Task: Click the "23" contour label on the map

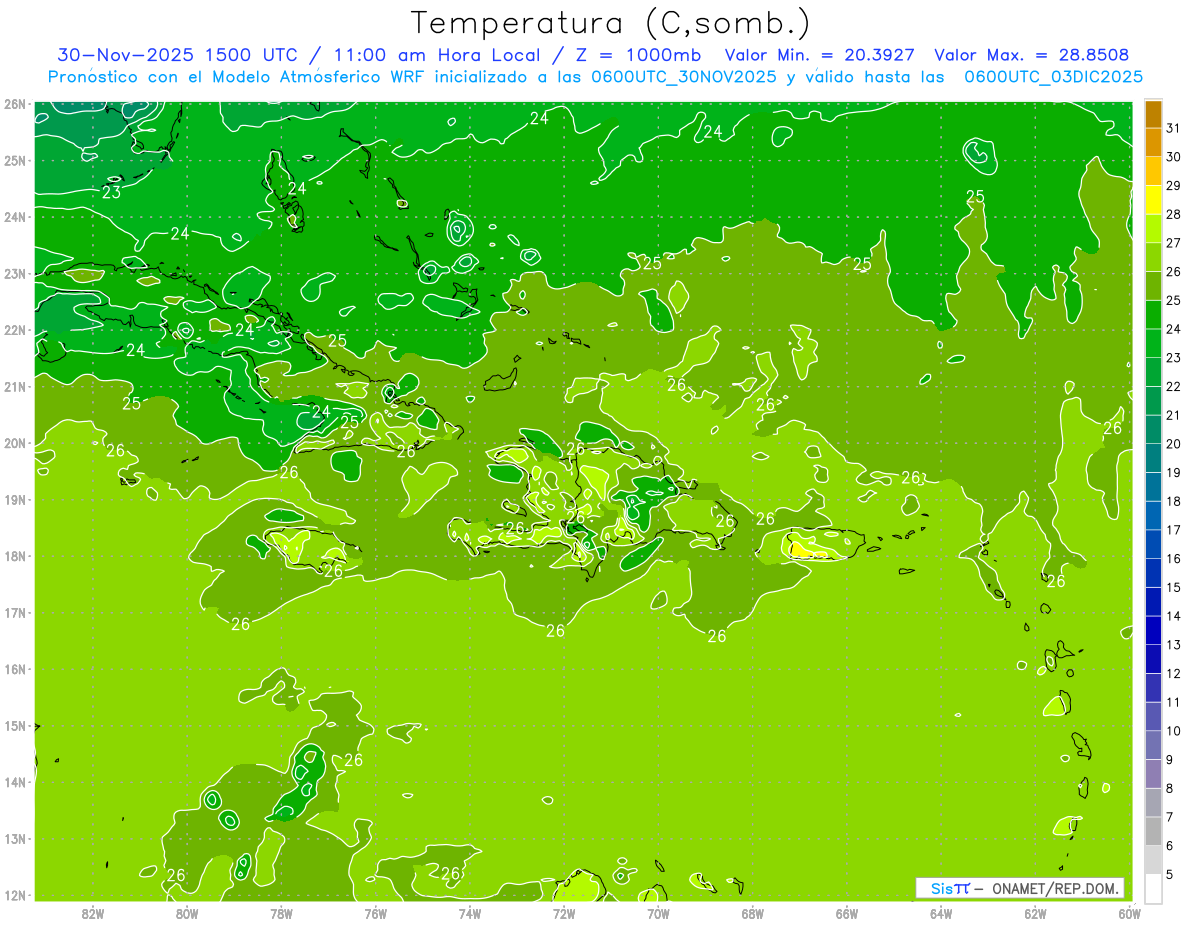Action: (112, 192)
